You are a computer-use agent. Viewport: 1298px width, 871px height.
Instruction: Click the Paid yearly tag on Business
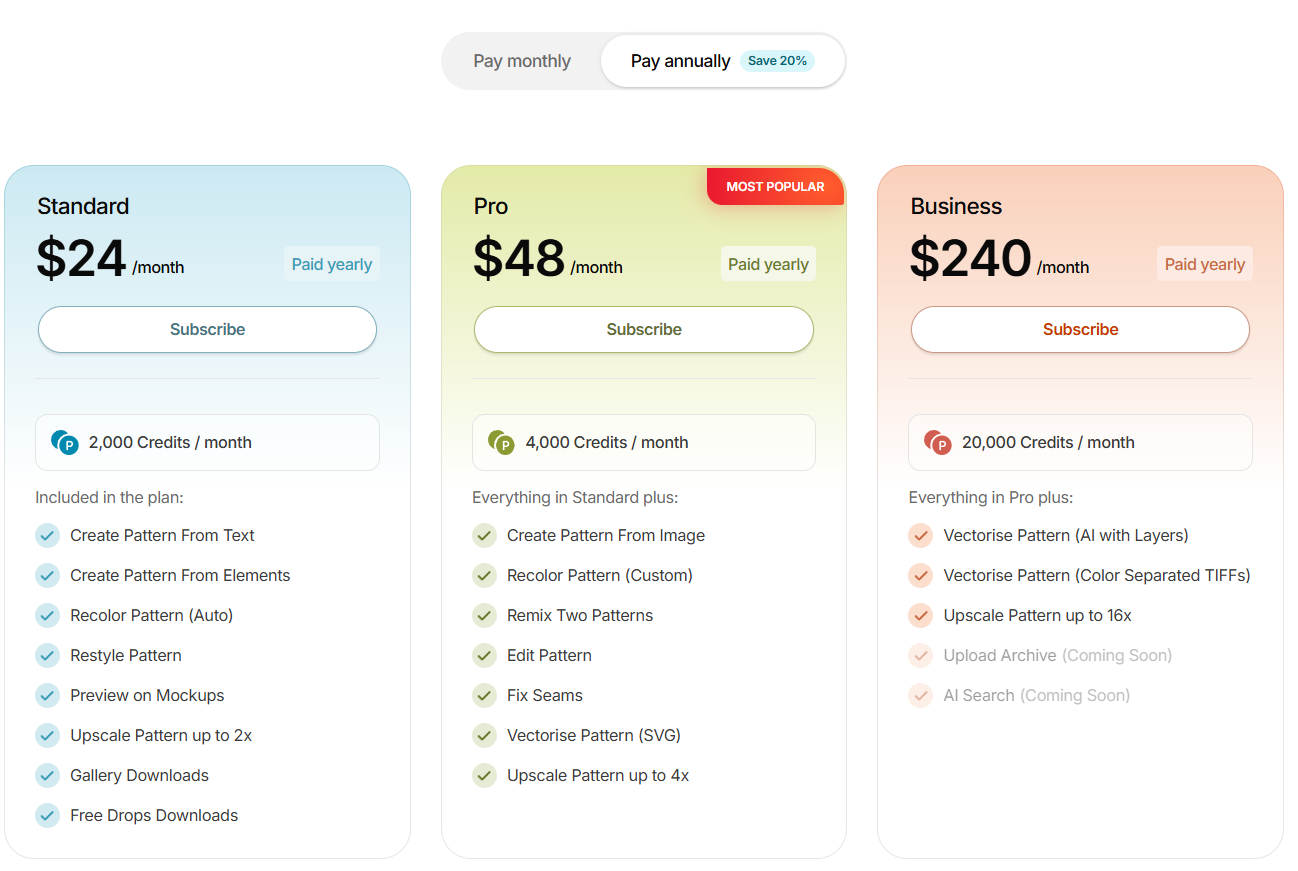tap(1205, 264)
